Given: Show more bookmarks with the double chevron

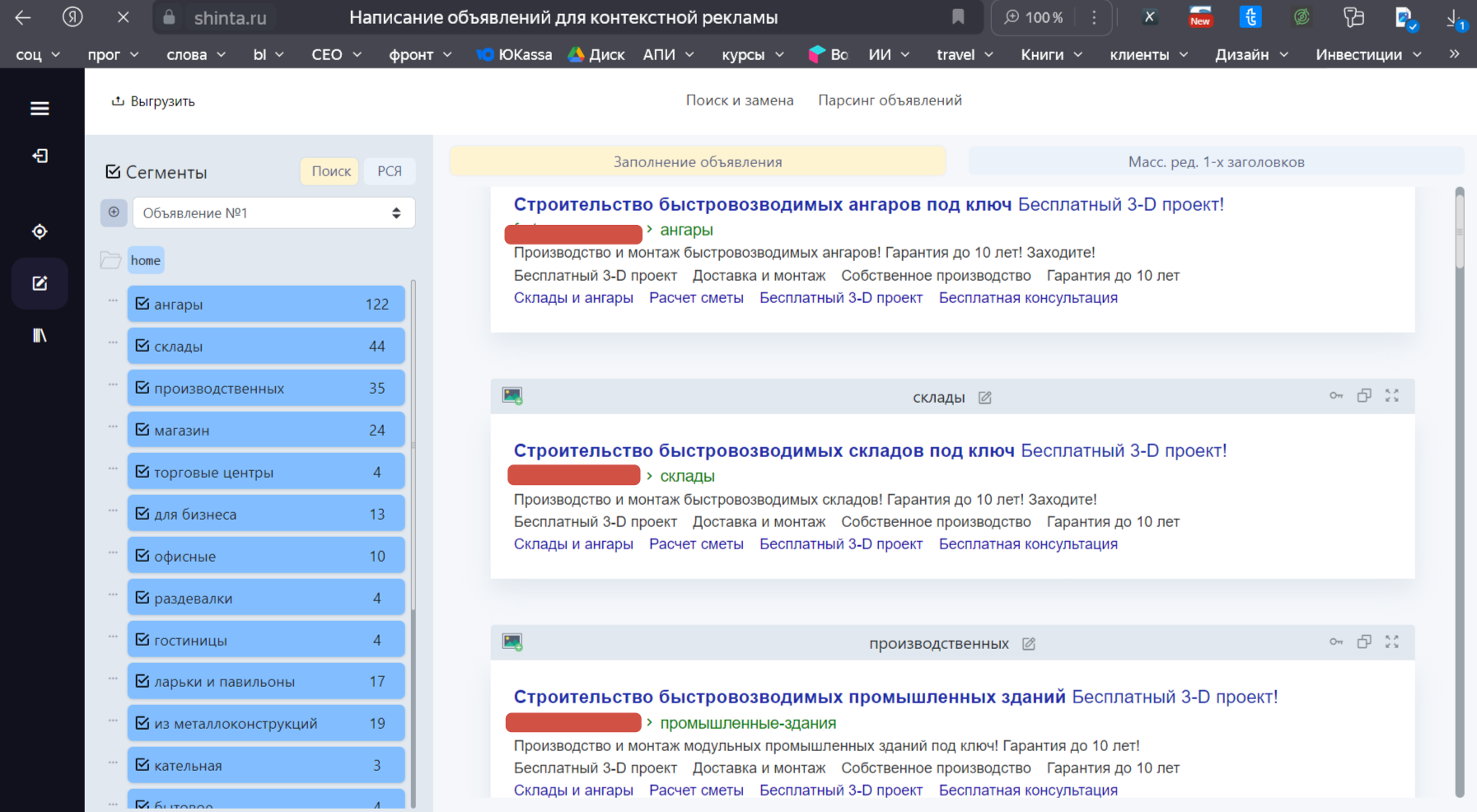Looking at the screenshot, I should coord(1455,54).
